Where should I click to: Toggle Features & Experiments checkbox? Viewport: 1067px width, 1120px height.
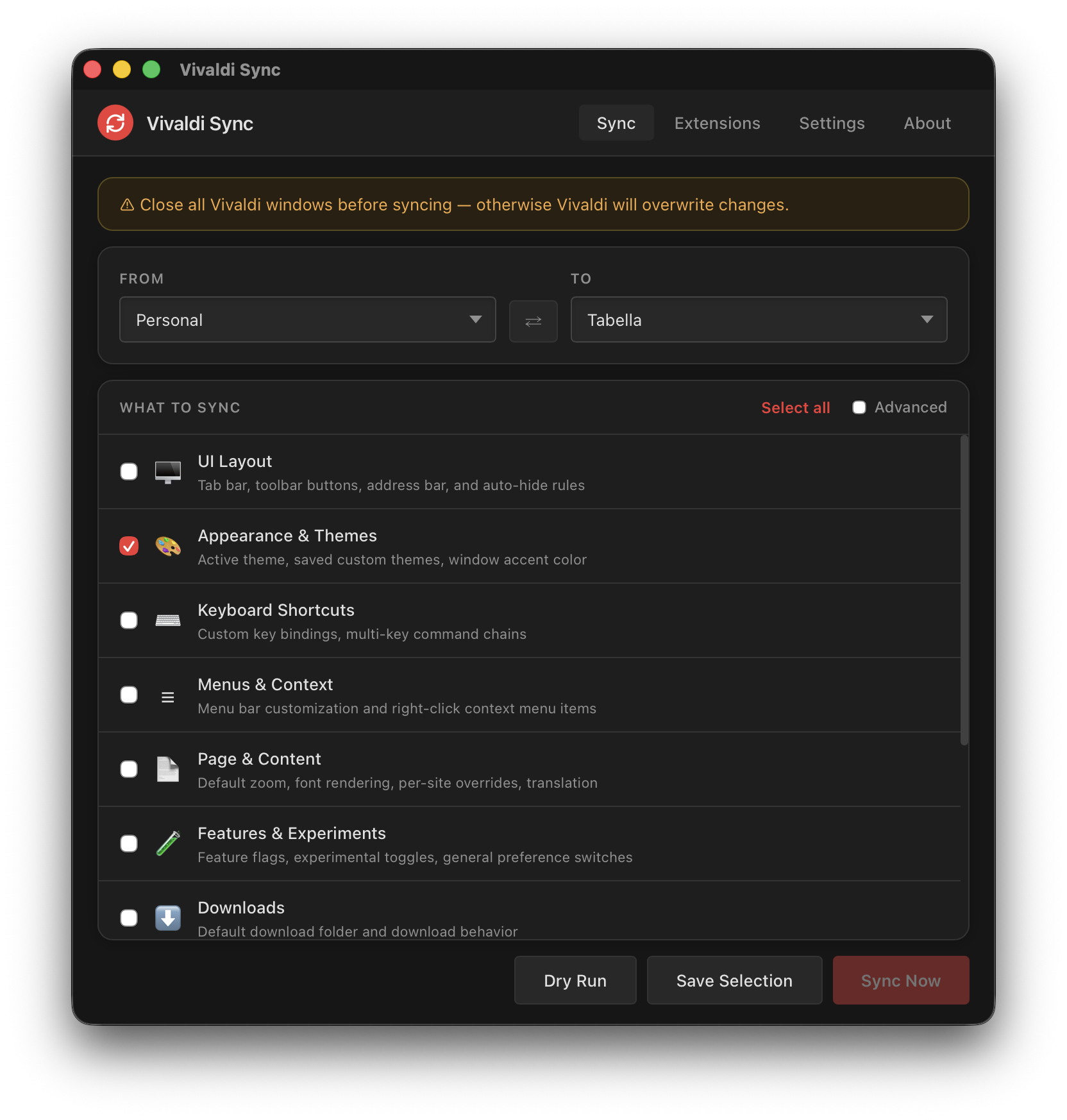pyautogui.click(x=129, y=844)
